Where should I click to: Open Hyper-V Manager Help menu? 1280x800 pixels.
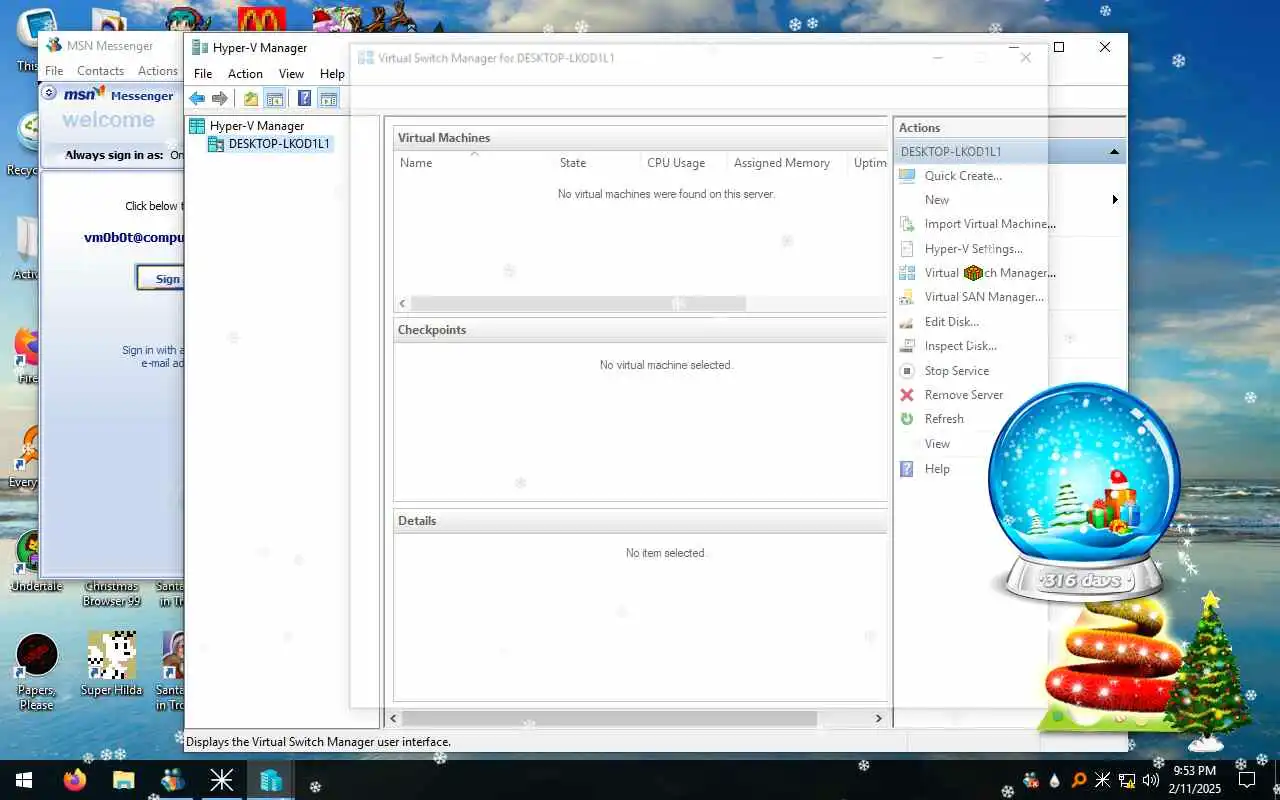[x=332, y=74]
